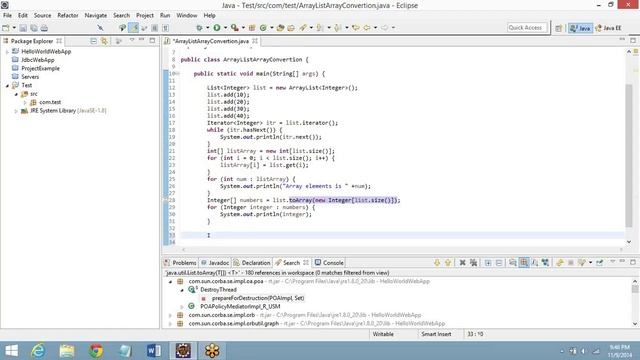The width and height of the screenshot is (640, 360).
Task: Select the ProjectExample project
Action: (40, 69)
